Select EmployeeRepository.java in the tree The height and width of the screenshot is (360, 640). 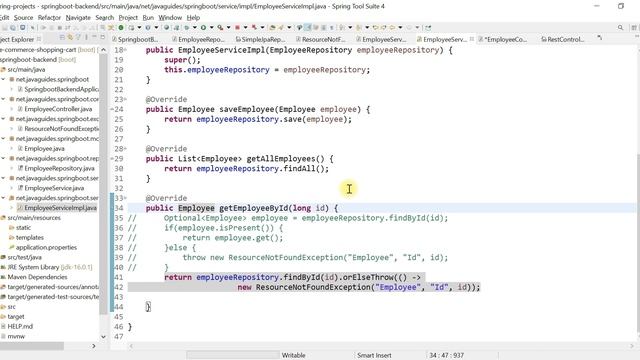click(x=59, y=168)
